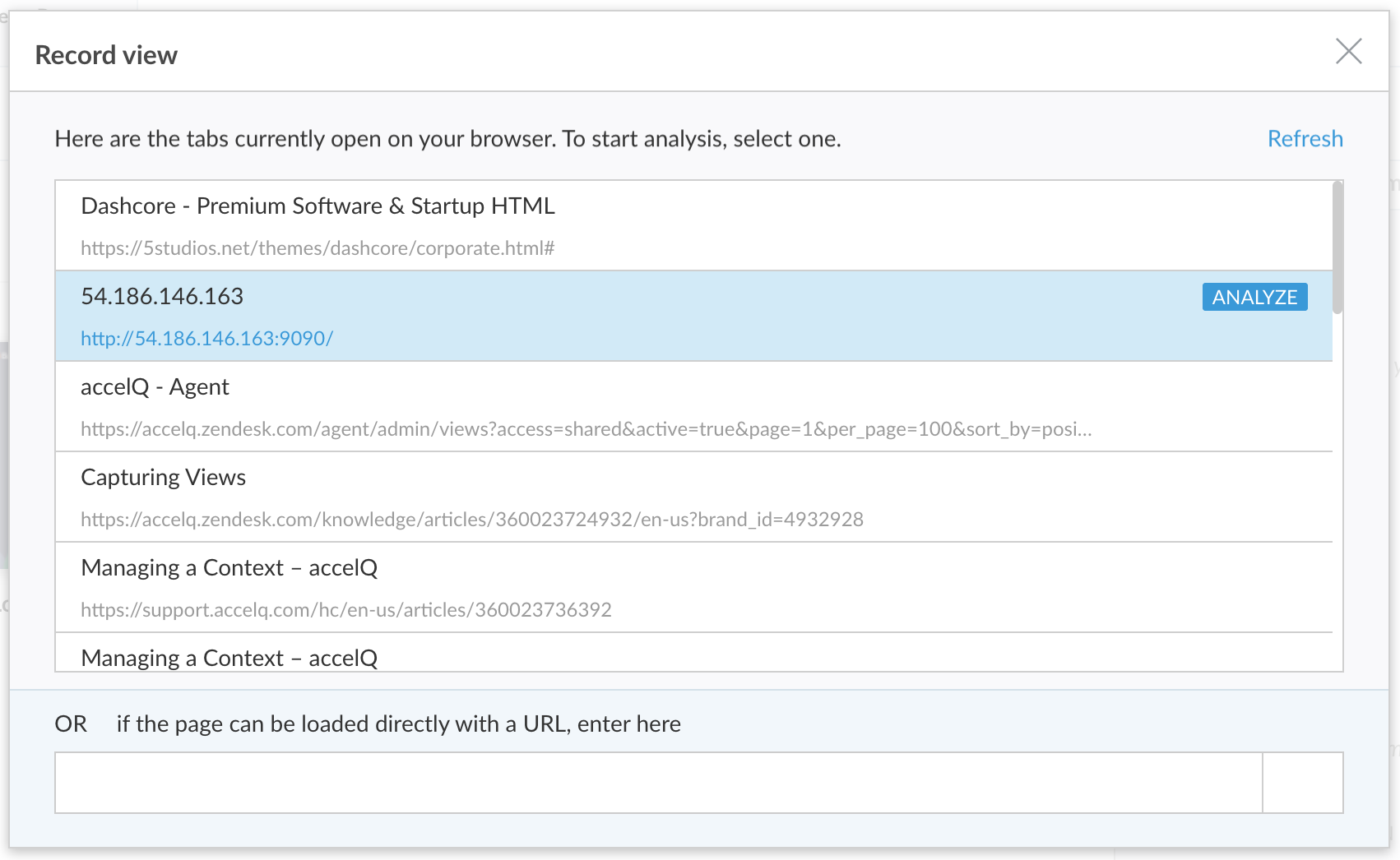
Task: Click the support.accelq.com articles URL
Action: [x=346, y=610]
